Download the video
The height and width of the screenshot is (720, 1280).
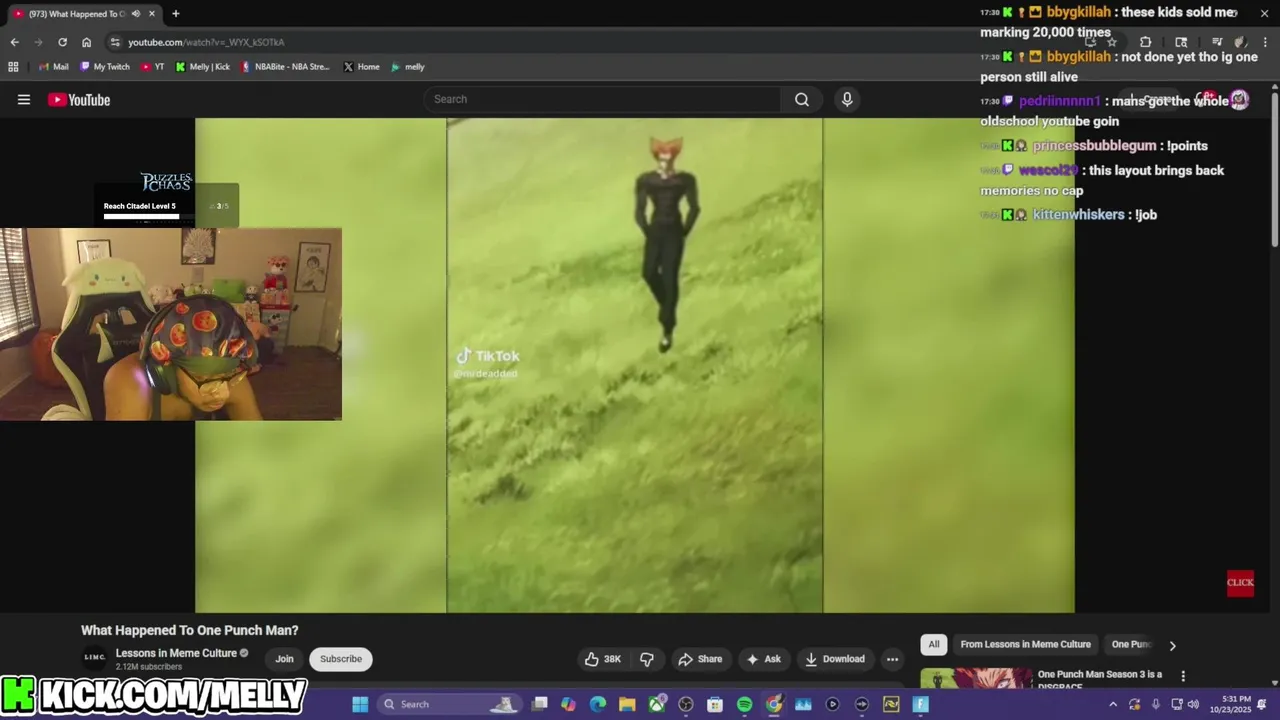[835, 659]
